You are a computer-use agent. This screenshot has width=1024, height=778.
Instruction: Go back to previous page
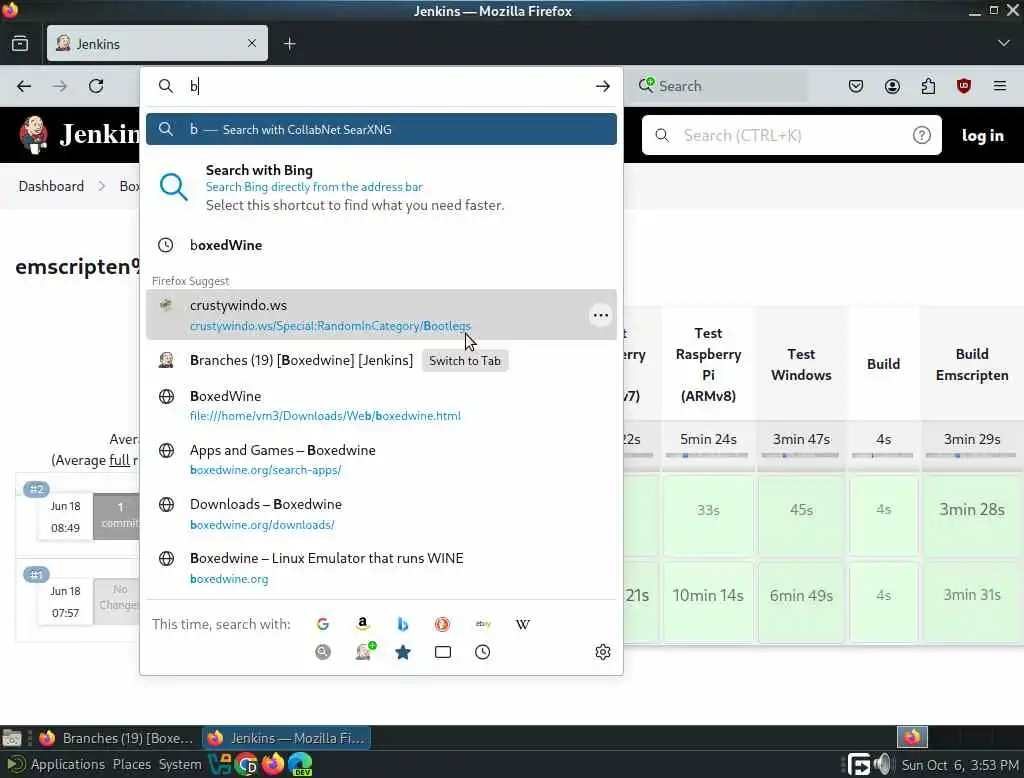(x=24, y=86)
